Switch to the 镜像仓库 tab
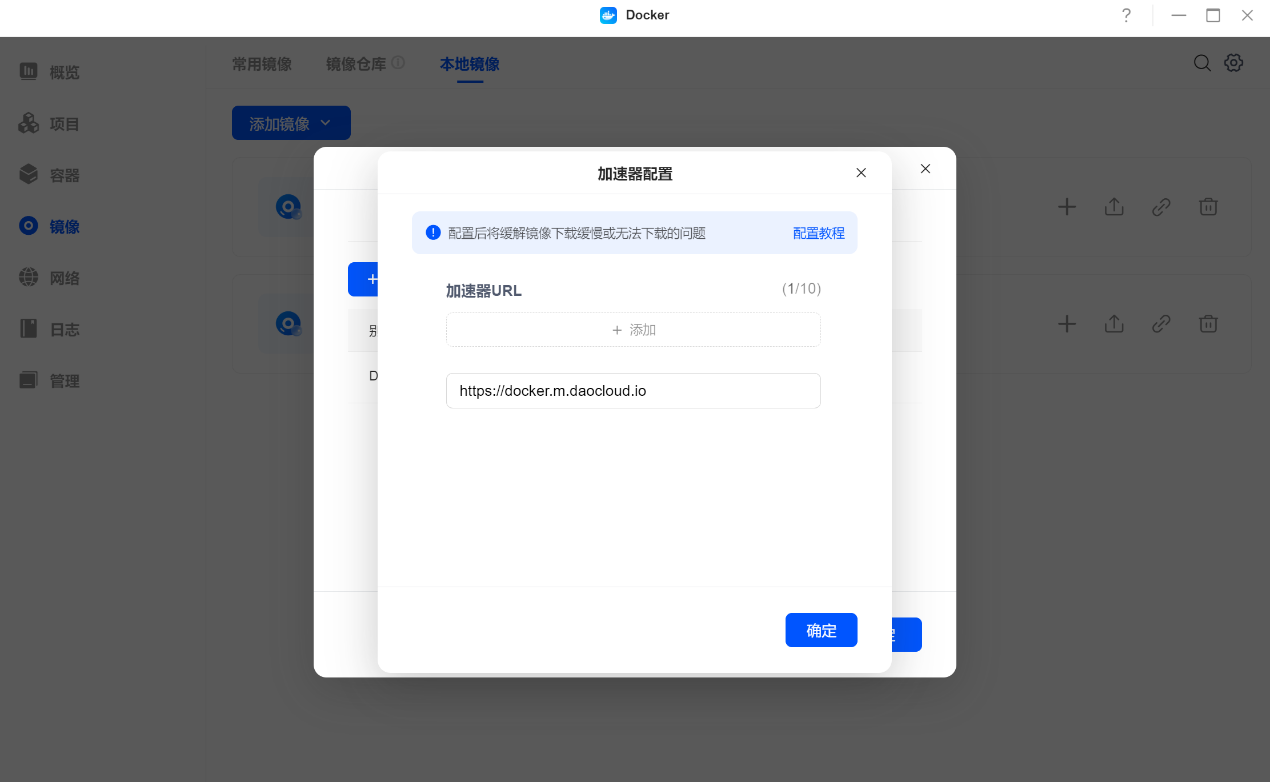1270x782 pixels. click(x=356, y=64)
